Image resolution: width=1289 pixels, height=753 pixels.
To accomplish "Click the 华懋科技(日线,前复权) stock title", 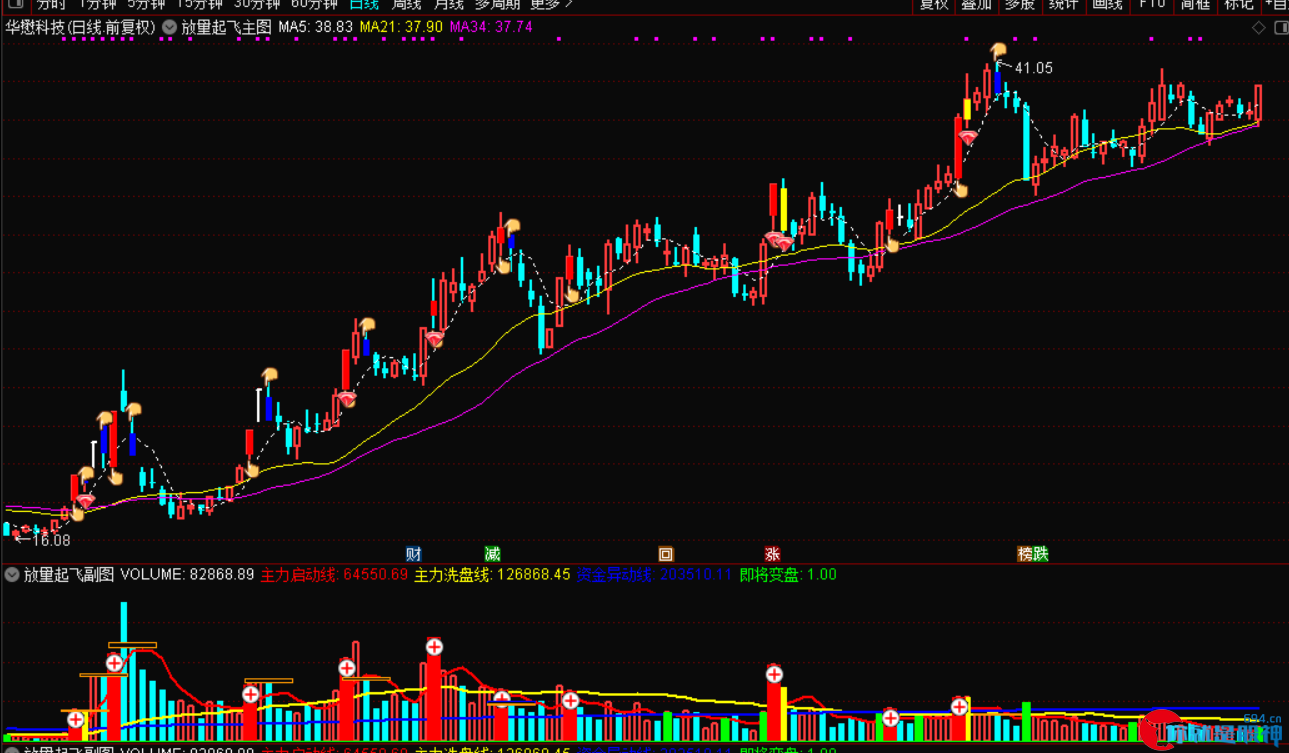I will (x=81, y=28).
